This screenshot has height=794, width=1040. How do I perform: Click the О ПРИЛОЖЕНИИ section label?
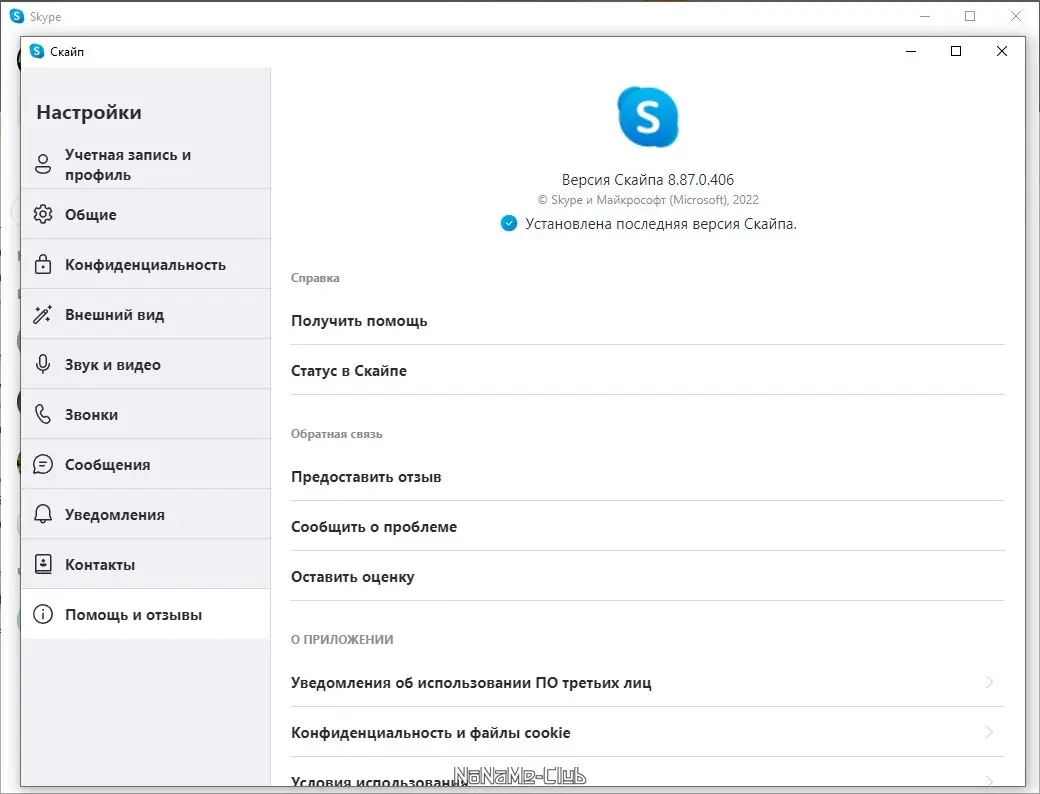coord(342,639)
